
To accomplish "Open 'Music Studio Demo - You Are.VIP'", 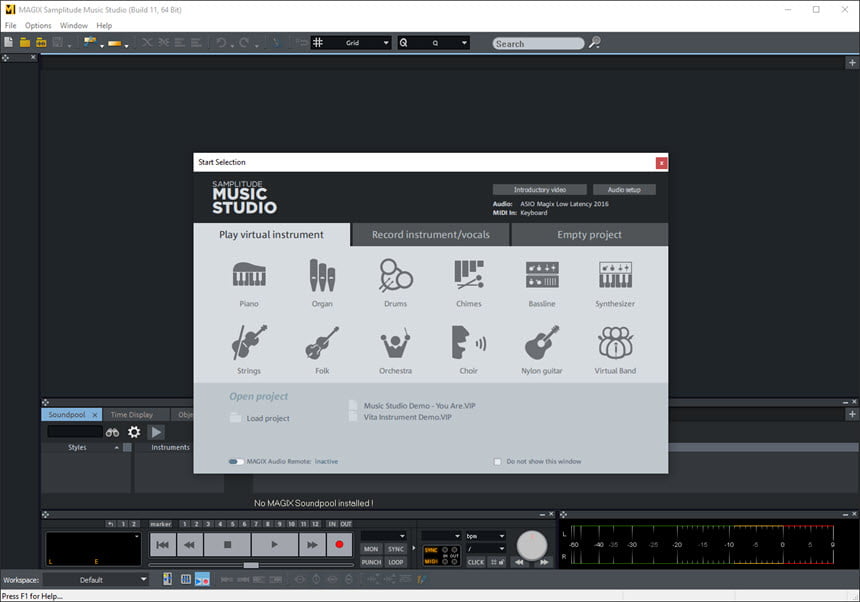I will tap(420, 406).
